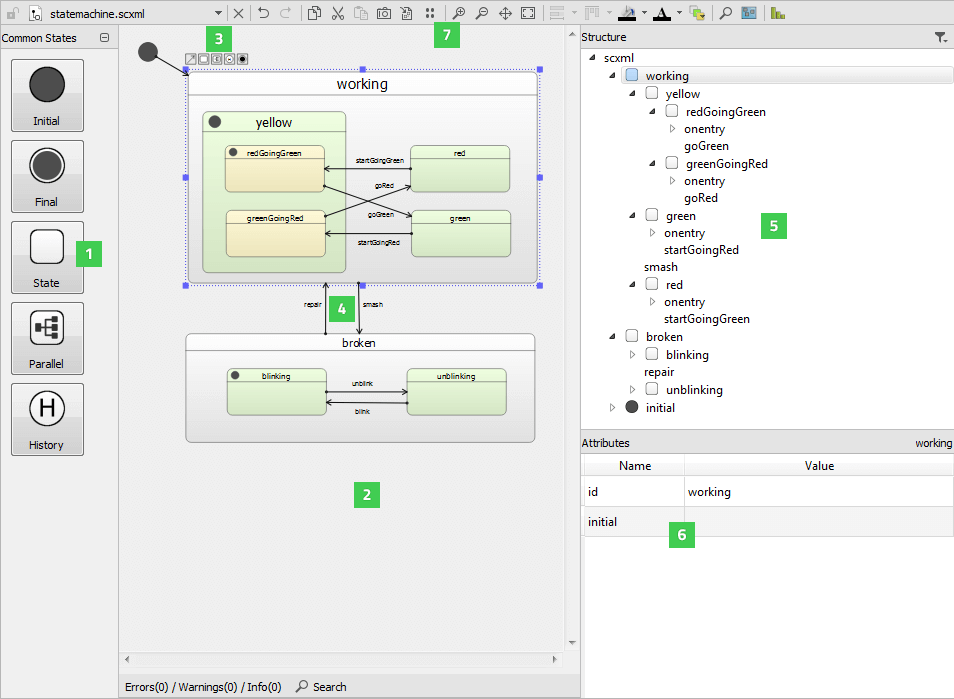The width and height of the screenshot is (954, 699).
Task: Open the statemachine.scxml document dropdown
Action: click(218, 13)
